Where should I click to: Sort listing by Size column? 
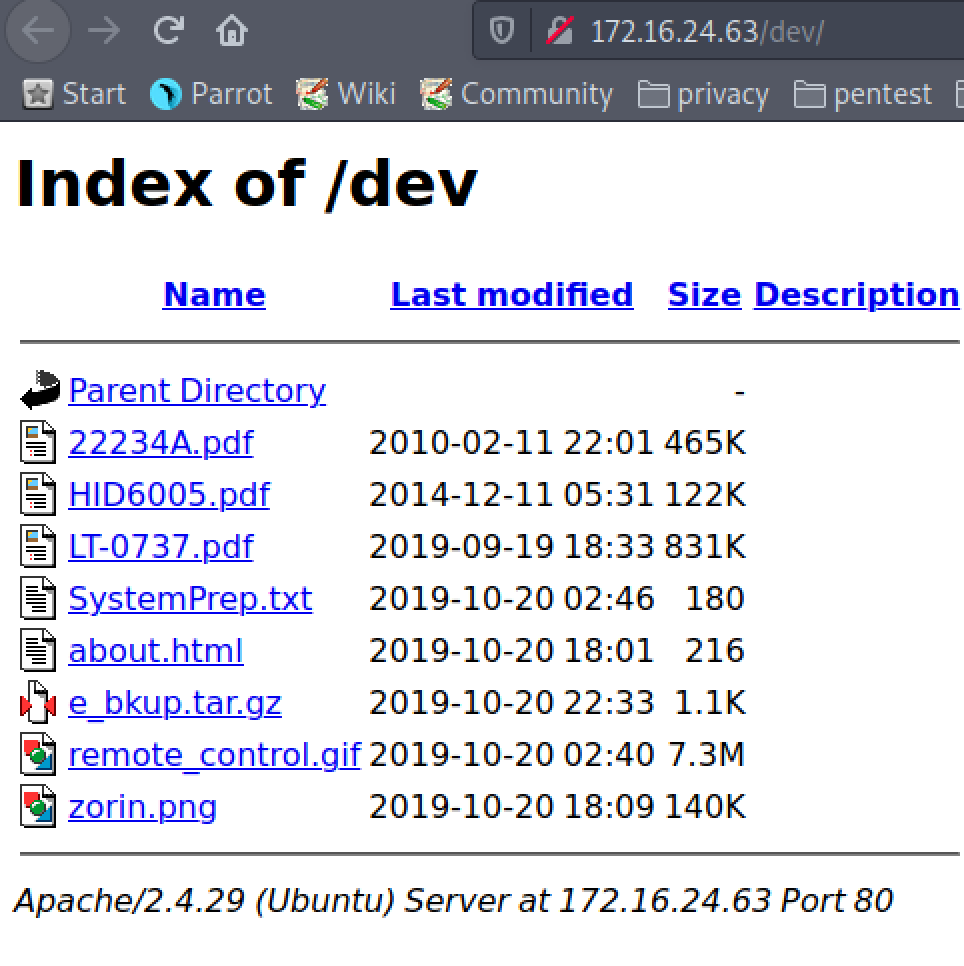pos(704,294)
